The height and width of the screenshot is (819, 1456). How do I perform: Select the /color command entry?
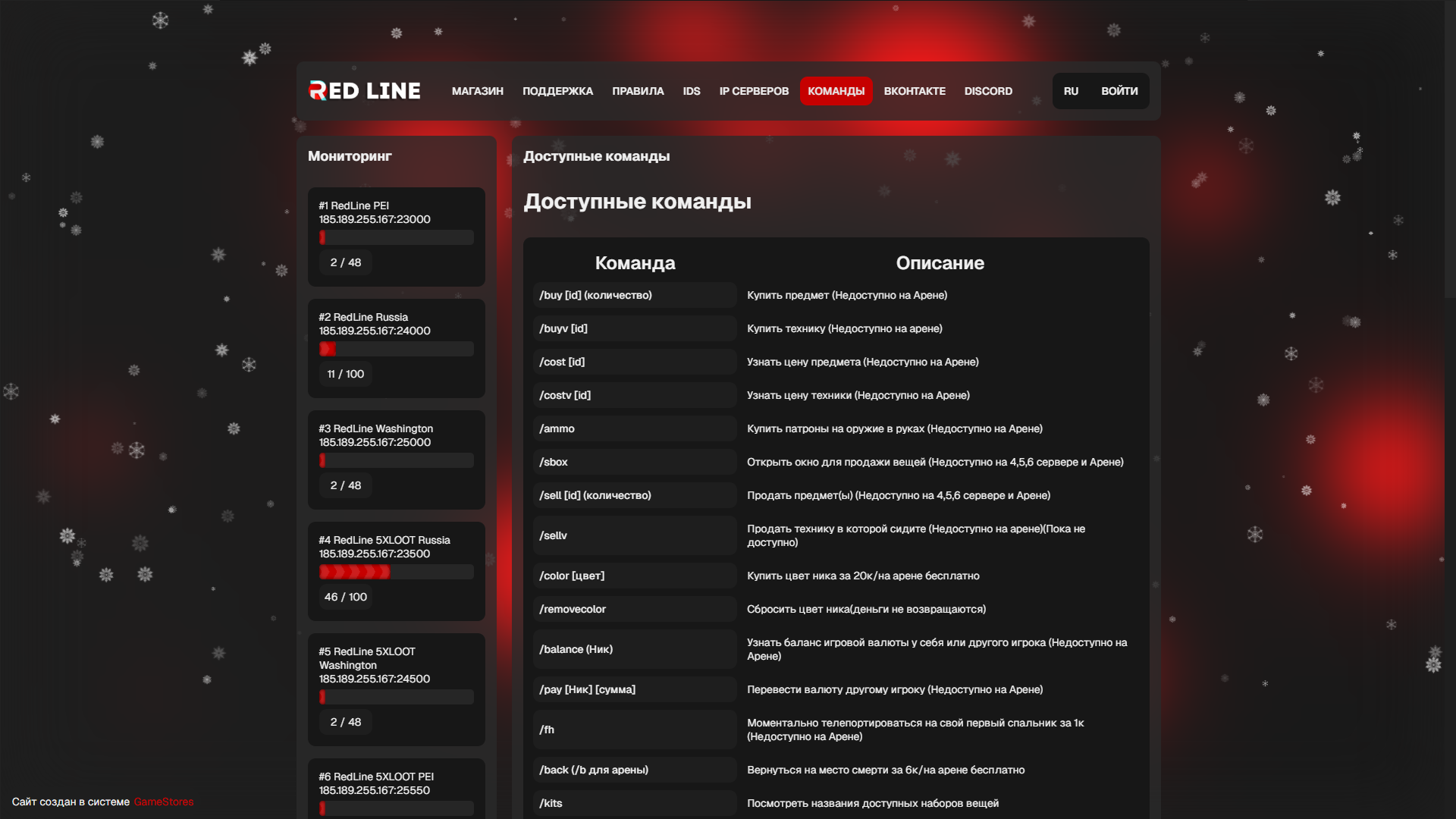tap(634, 576)
